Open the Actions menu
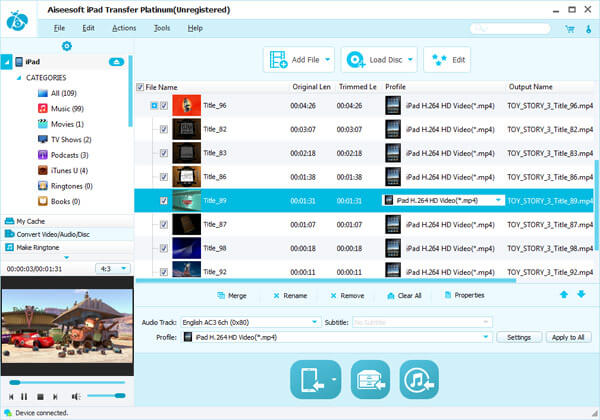 tap(124, 28)
